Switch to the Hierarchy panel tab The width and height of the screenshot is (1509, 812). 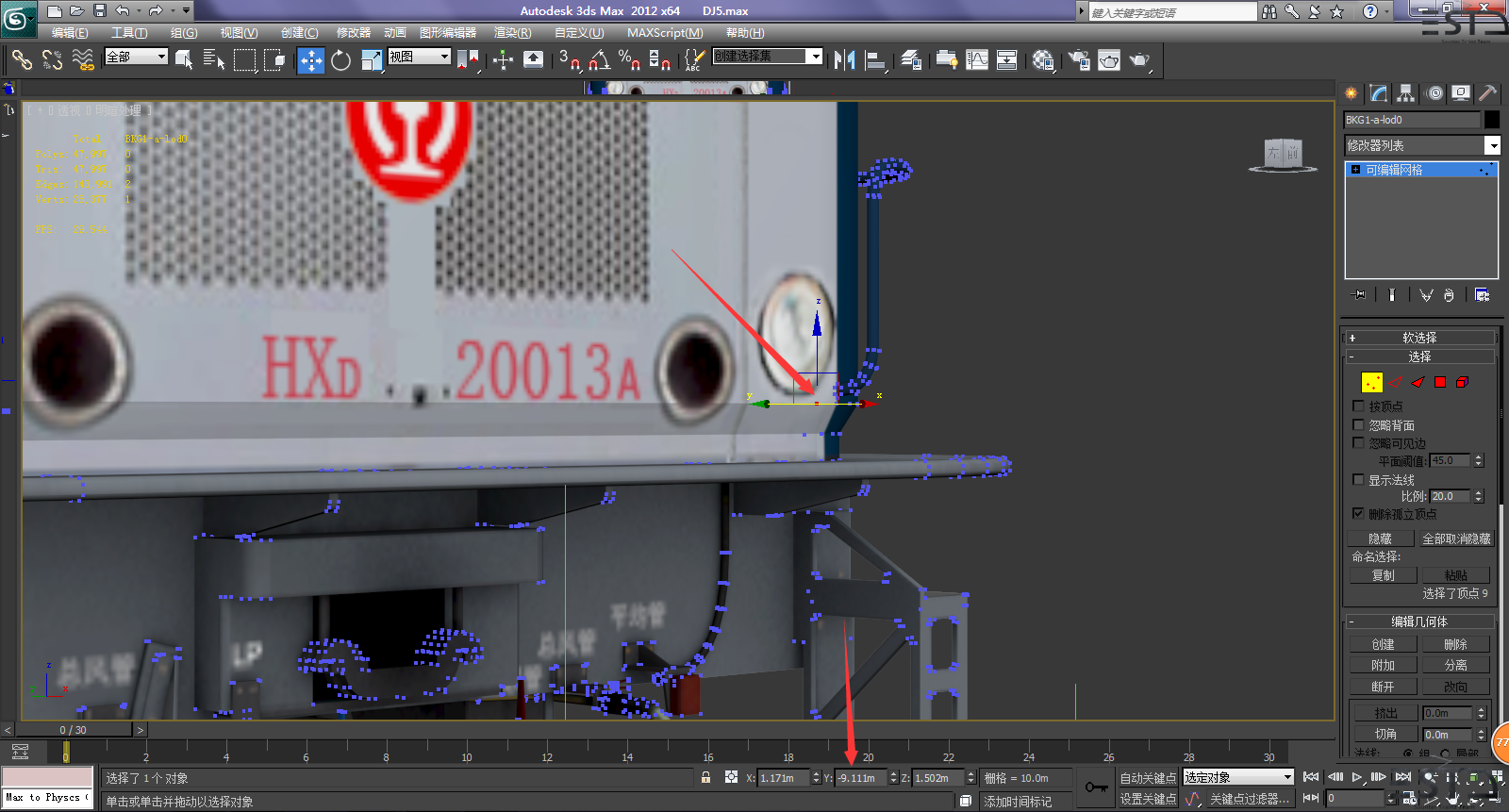[1406, 92]
